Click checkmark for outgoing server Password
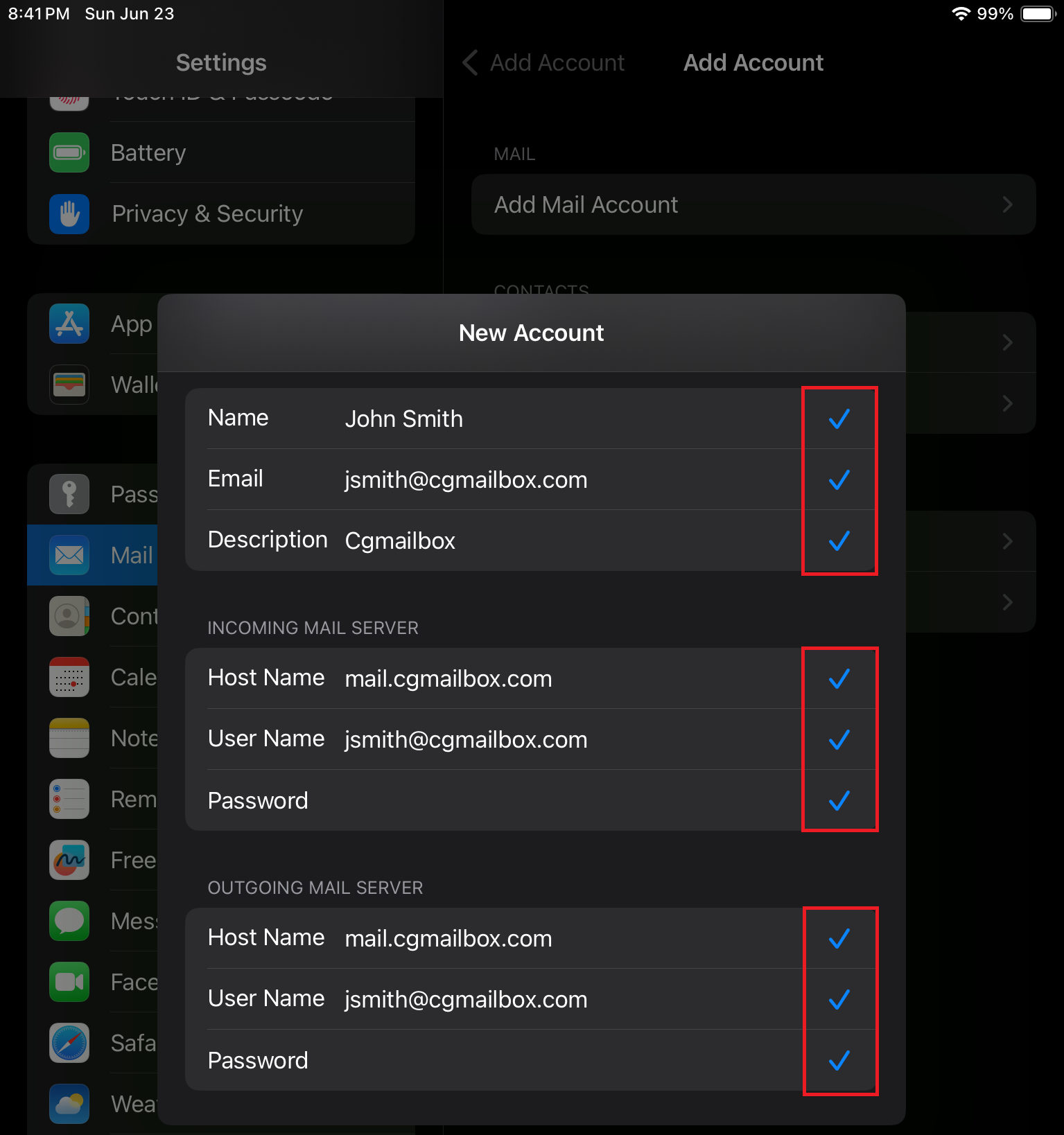 tap(839, 1060)
